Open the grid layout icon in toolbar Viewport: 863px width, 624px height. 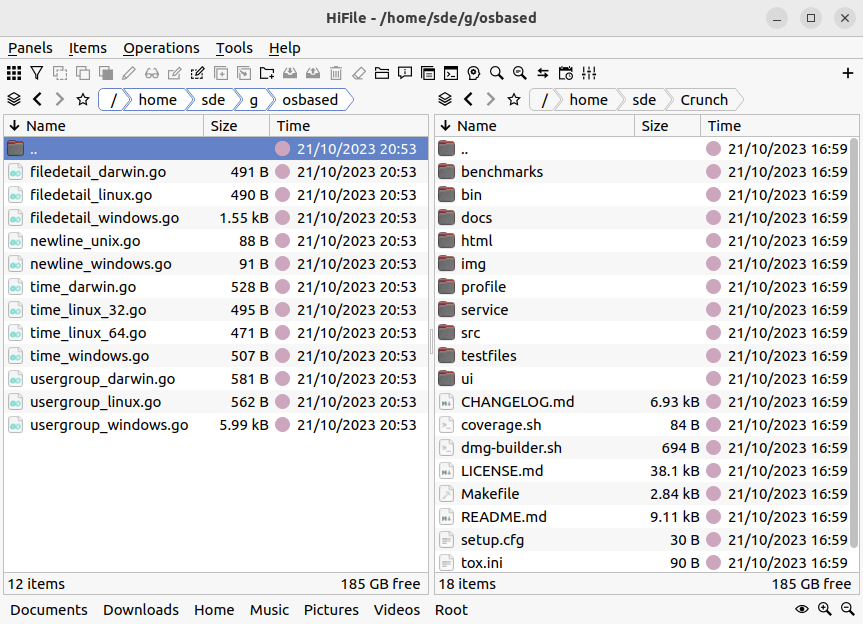point(14,73)
